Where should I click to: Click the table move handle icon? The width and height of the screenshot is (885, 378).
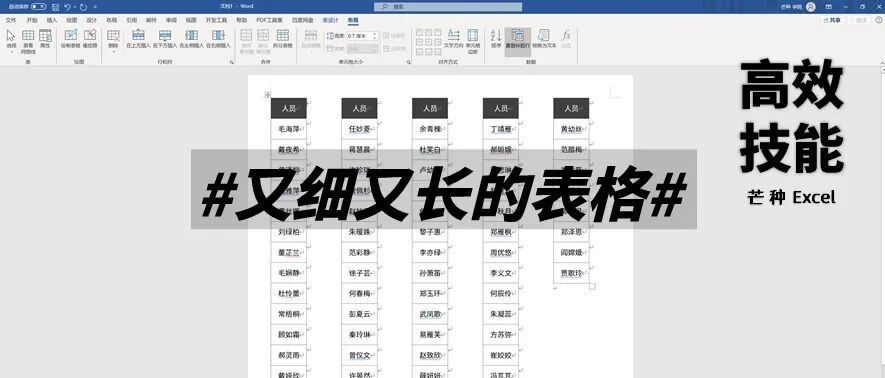(267, 95)
